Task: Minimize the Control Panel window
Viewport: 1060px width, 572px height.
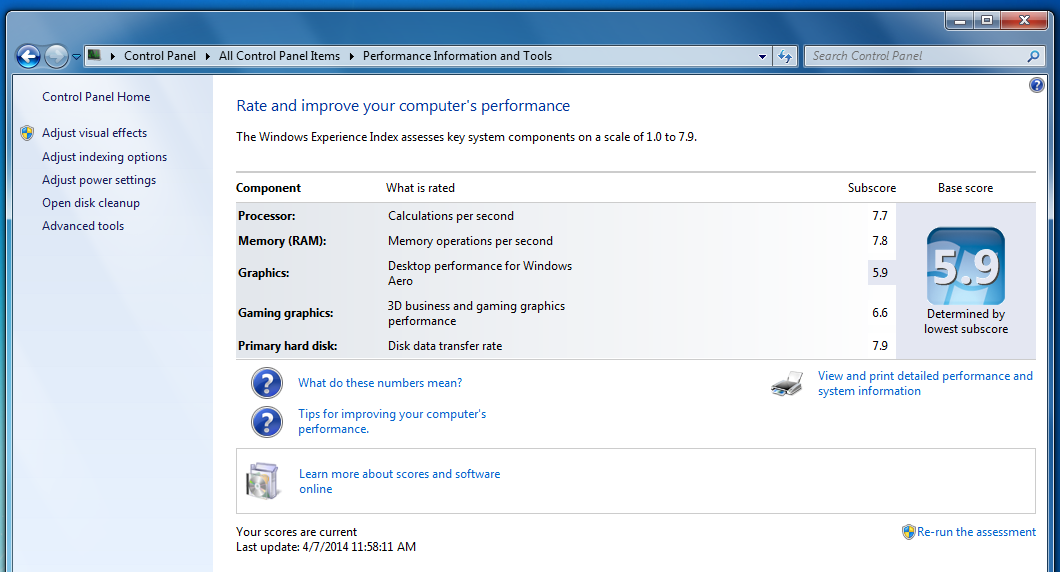Action: pos(959,20)
